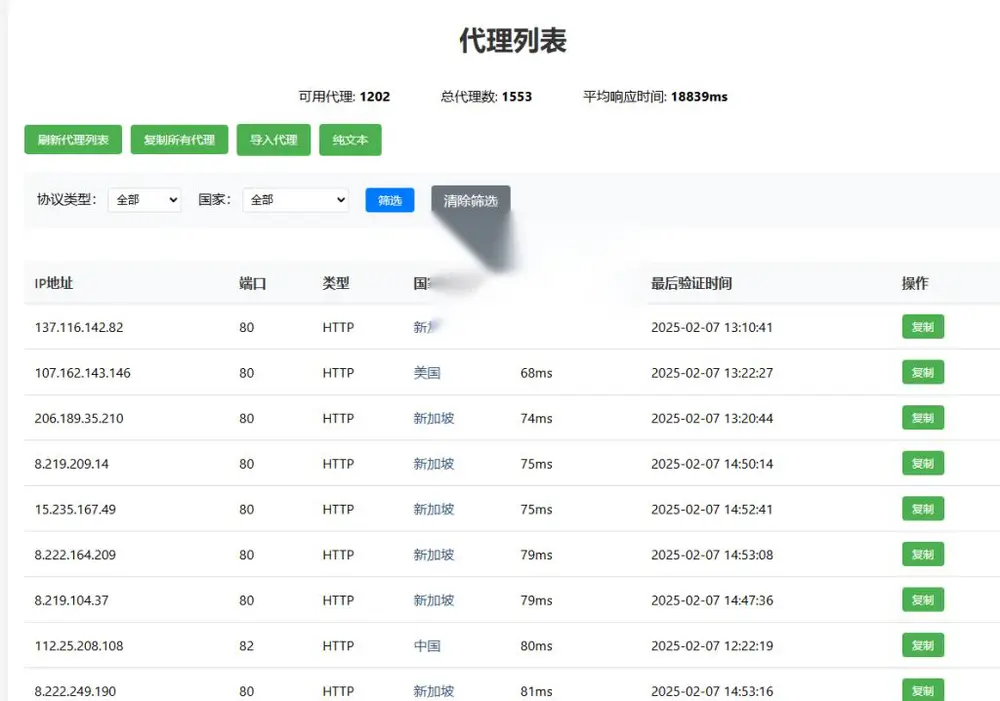
Task: Select IP address 112.25.208.108
Action: pyautogui.click(x=79, y=646)
